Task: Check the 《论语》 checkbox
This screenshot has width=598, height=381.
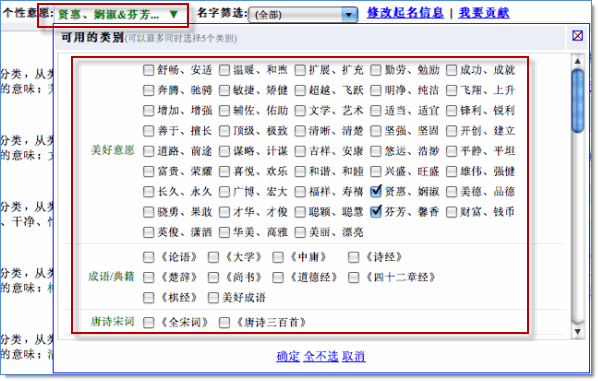Action: [x=148, y=257]
